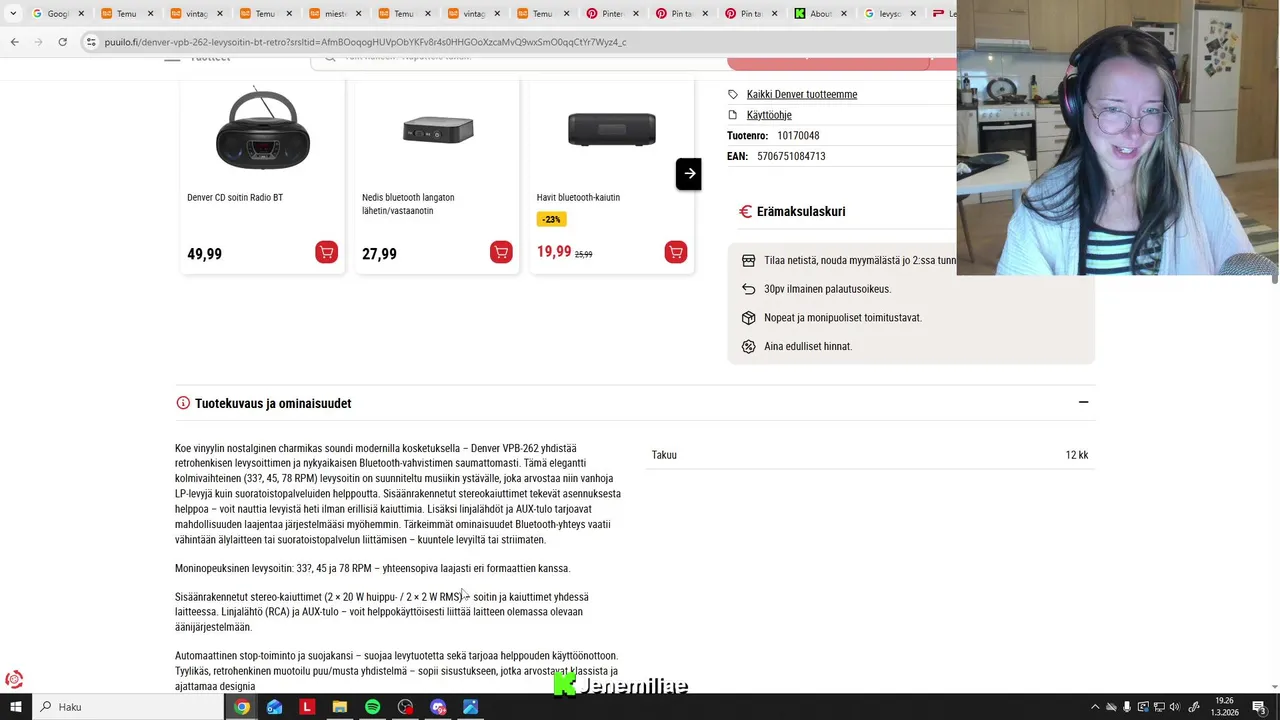Image resolution: width=1280 pixels, height=720 pixels.
Task: Open Erämaksulaskuri calculator
Action: point(801,211)
